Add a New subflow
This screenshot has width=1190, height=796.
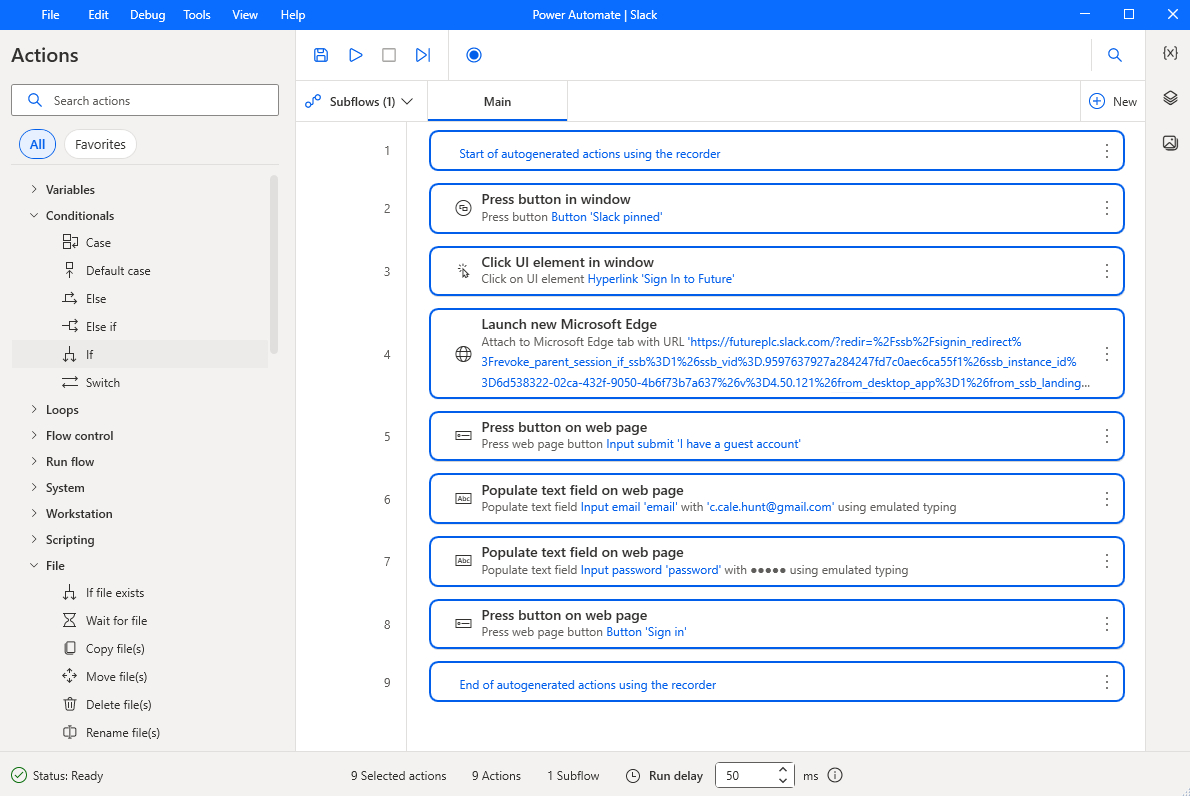tap(1113, 101)
